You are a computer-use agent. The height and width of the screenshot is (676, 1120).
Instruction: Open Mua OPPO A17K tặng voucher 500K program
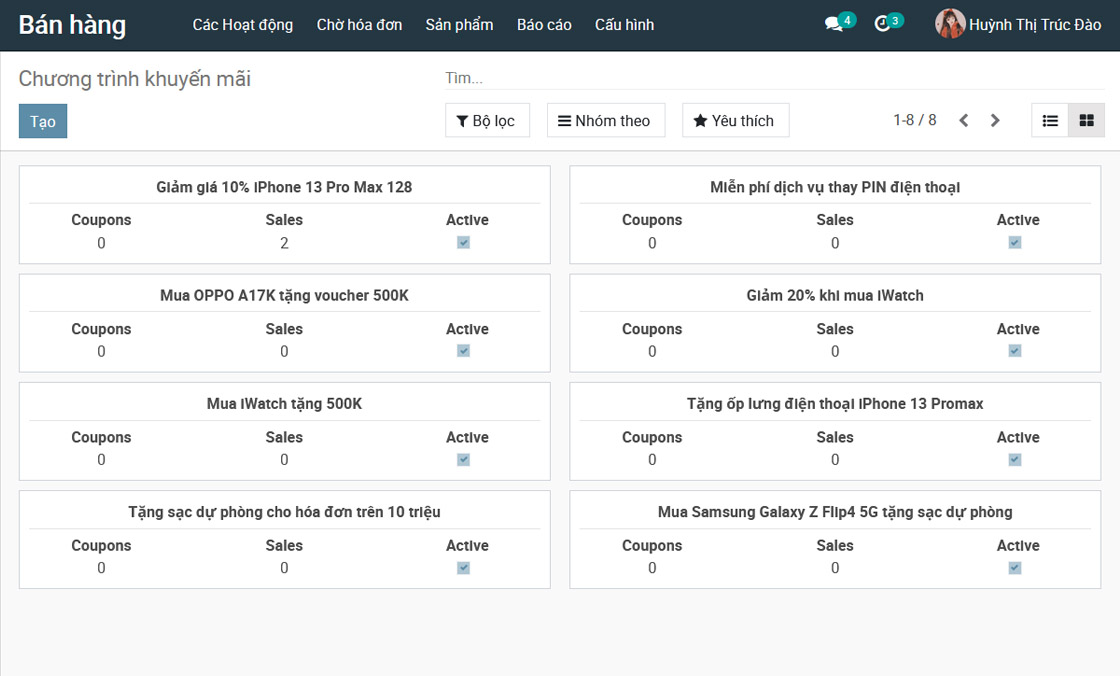[284, 296]
